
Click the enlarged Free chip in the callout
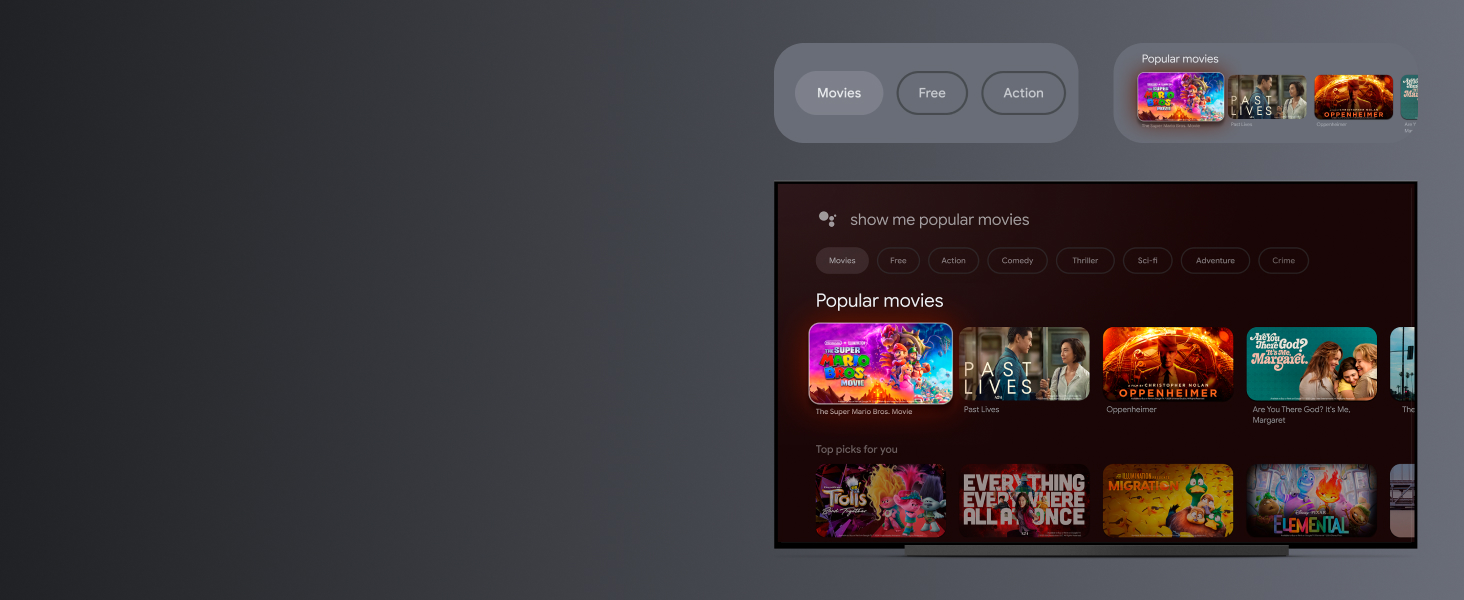[932, 93]
